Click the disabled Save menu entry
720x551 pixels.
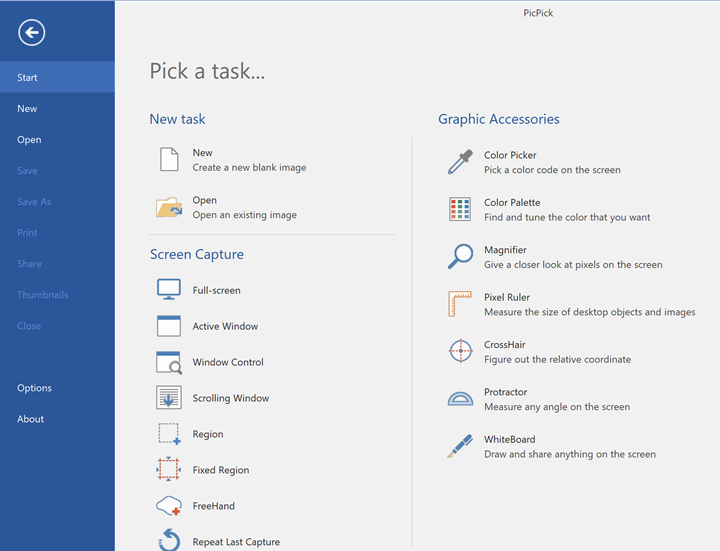click(x=57, y=170)
